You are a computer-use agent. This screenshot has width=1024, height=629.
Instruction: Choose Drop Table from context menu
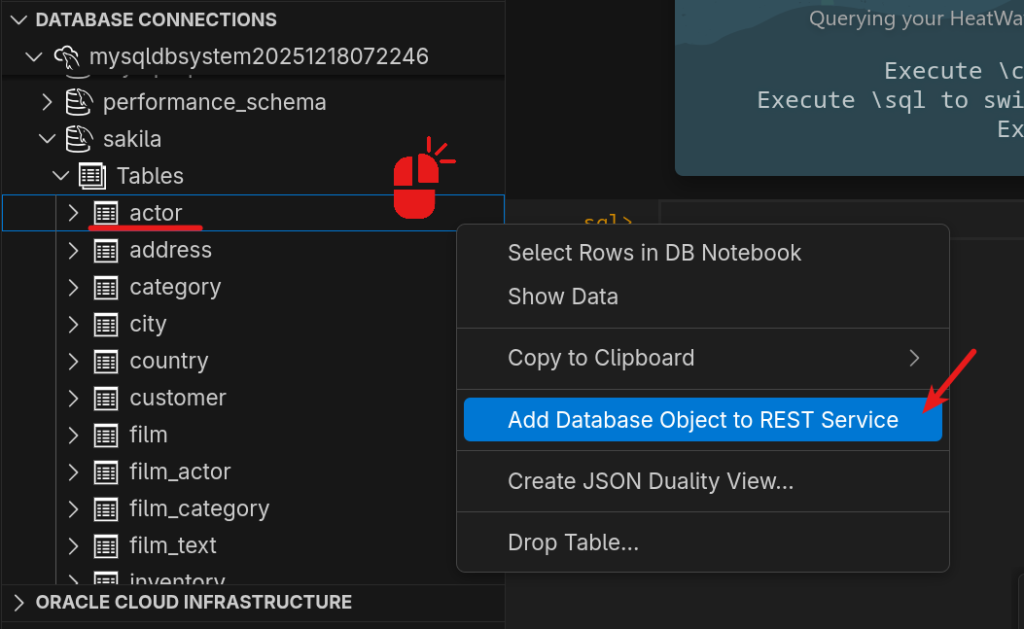(x=572, y=543)
